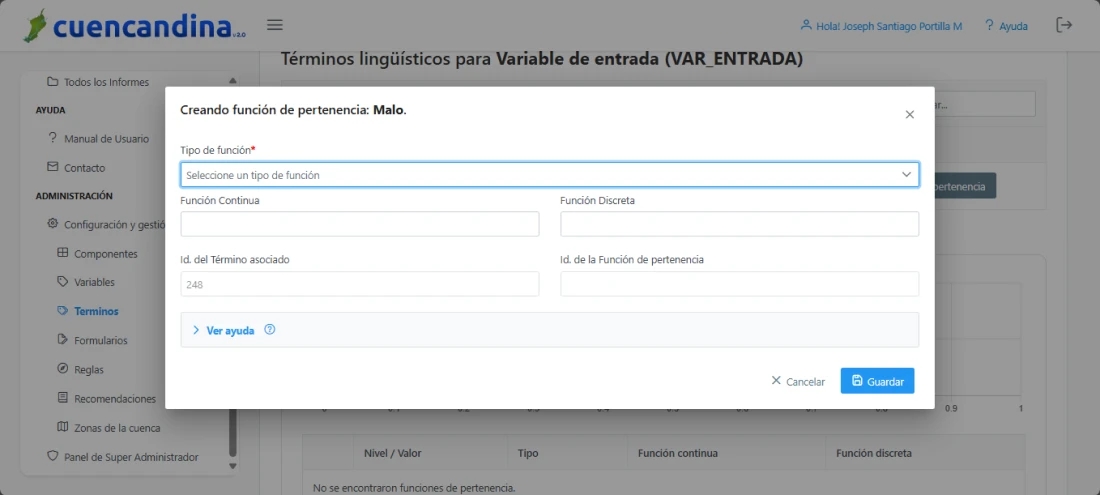Screen dimensions: 1100x495
Task: Open Componentes in the sidebar
Action: (105, 254)
